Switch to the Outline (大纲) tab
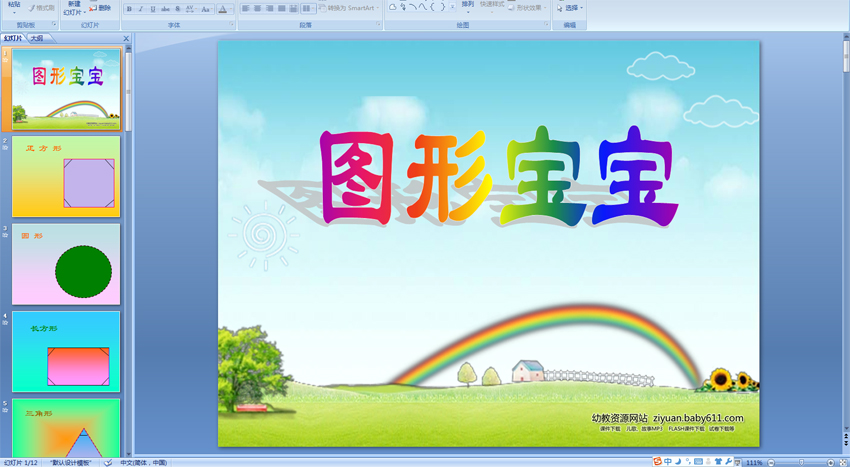The width and height of the screenshot is (850, 467). tap(37, 39)
